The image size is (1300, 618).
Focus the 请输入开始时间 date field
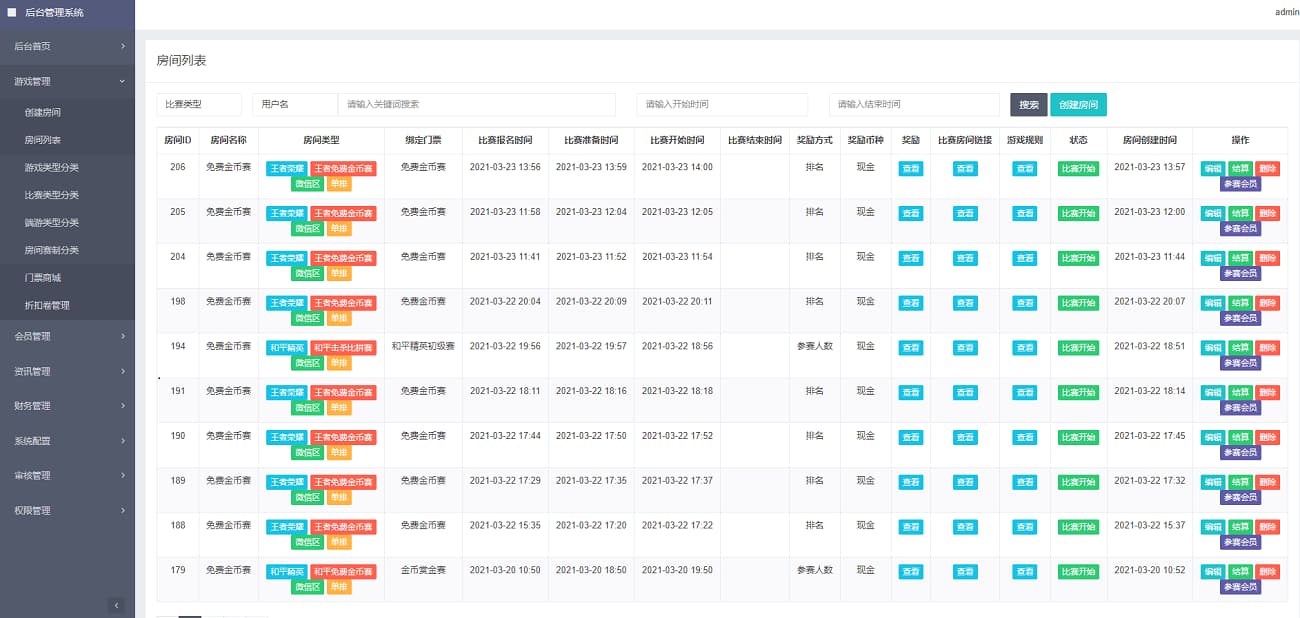pyautogui.click(x=721, y=104)
